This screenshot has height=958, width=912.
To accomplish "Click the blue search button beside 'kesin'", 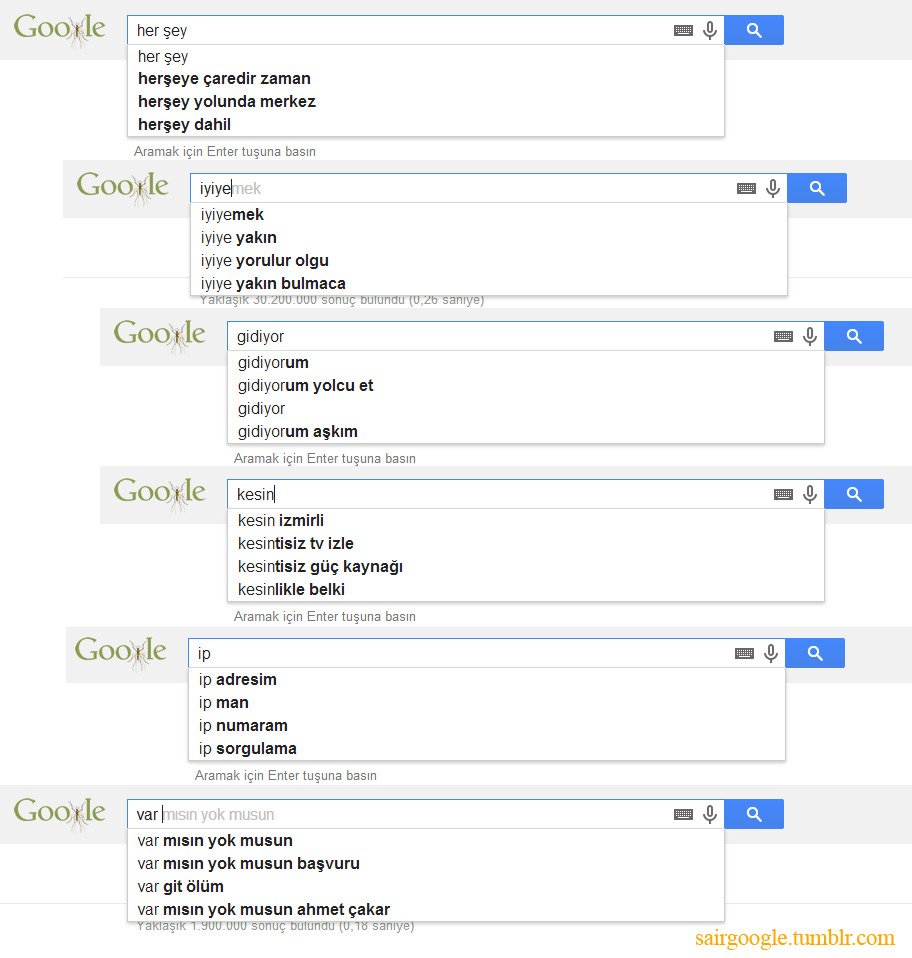I will point(854,494).
